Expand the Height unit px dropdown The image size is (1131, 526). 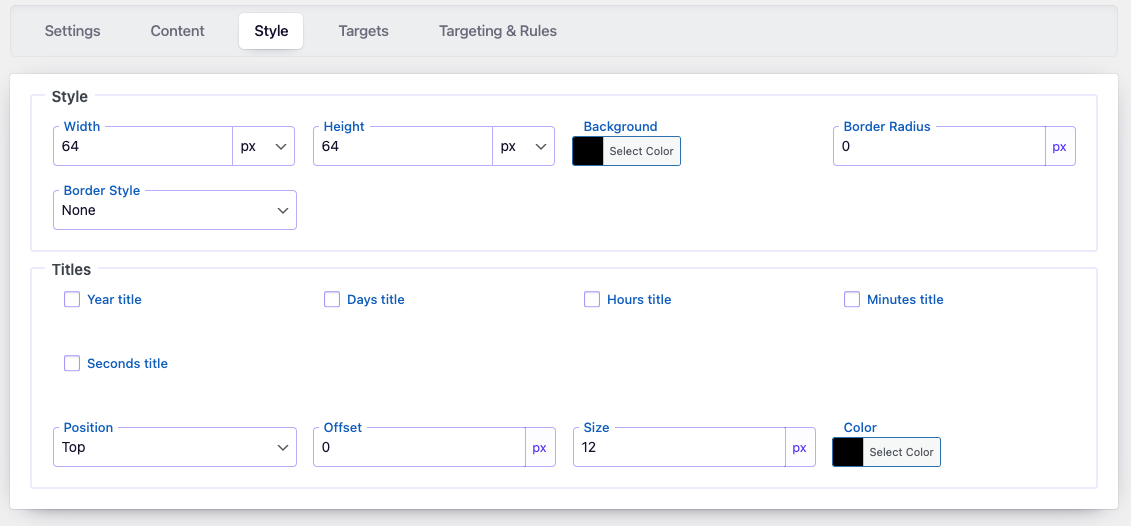click(523, 146)
